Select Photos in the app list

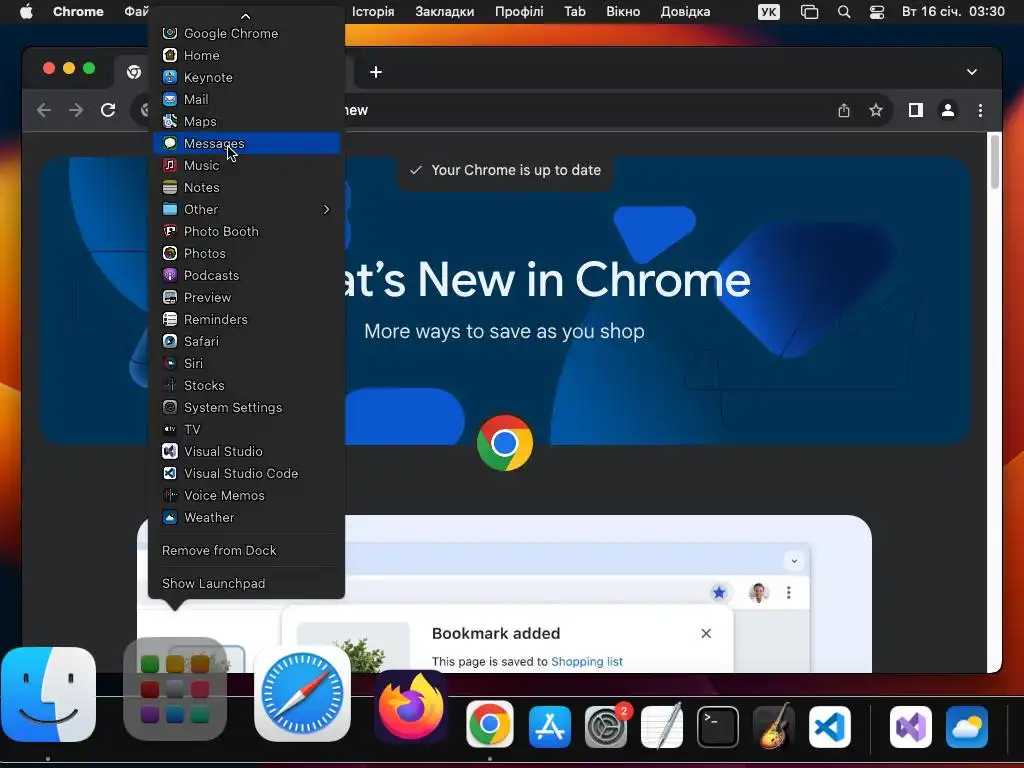coord(247,253)
